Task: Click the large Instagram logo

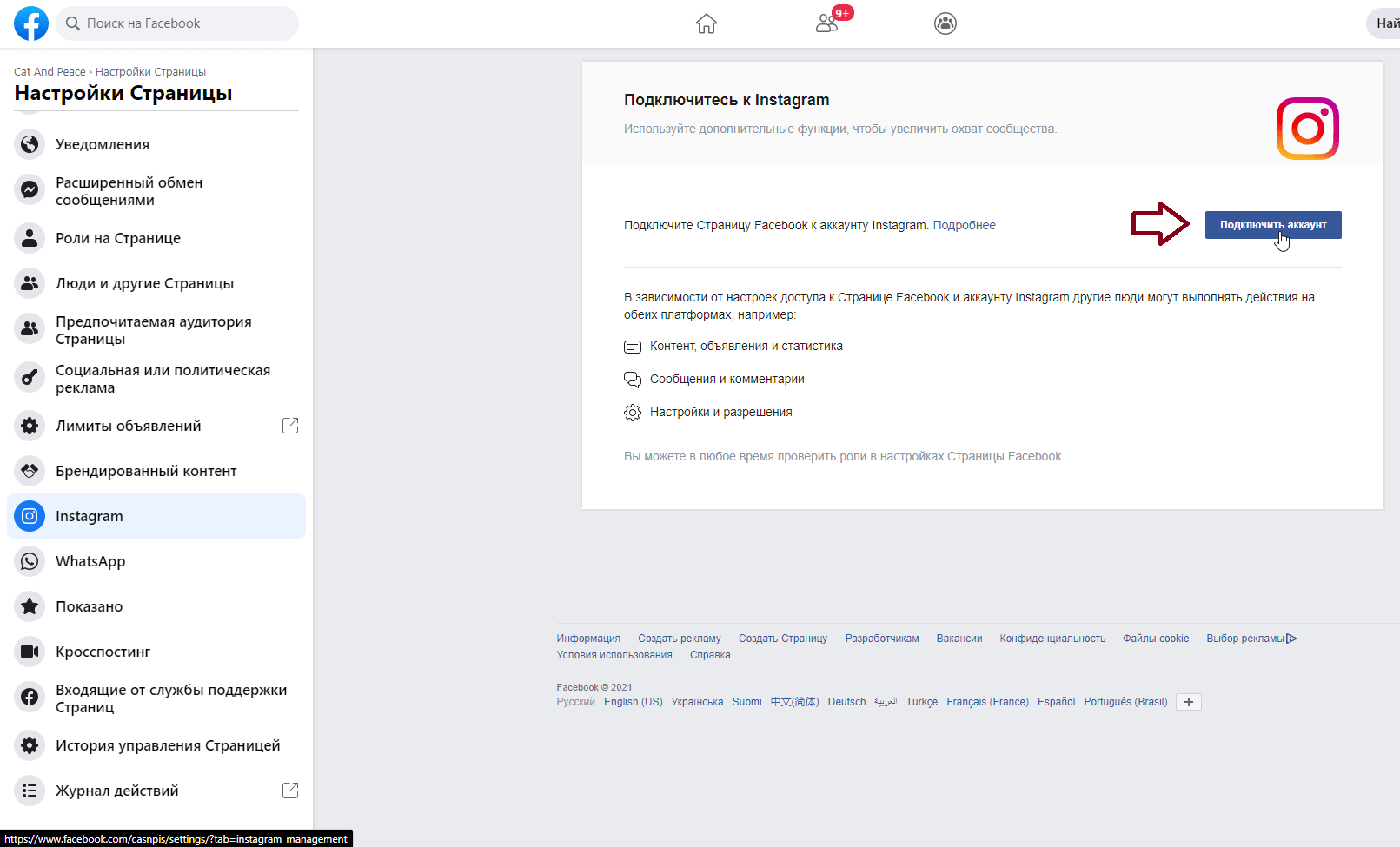Action: pos(1307,129)
